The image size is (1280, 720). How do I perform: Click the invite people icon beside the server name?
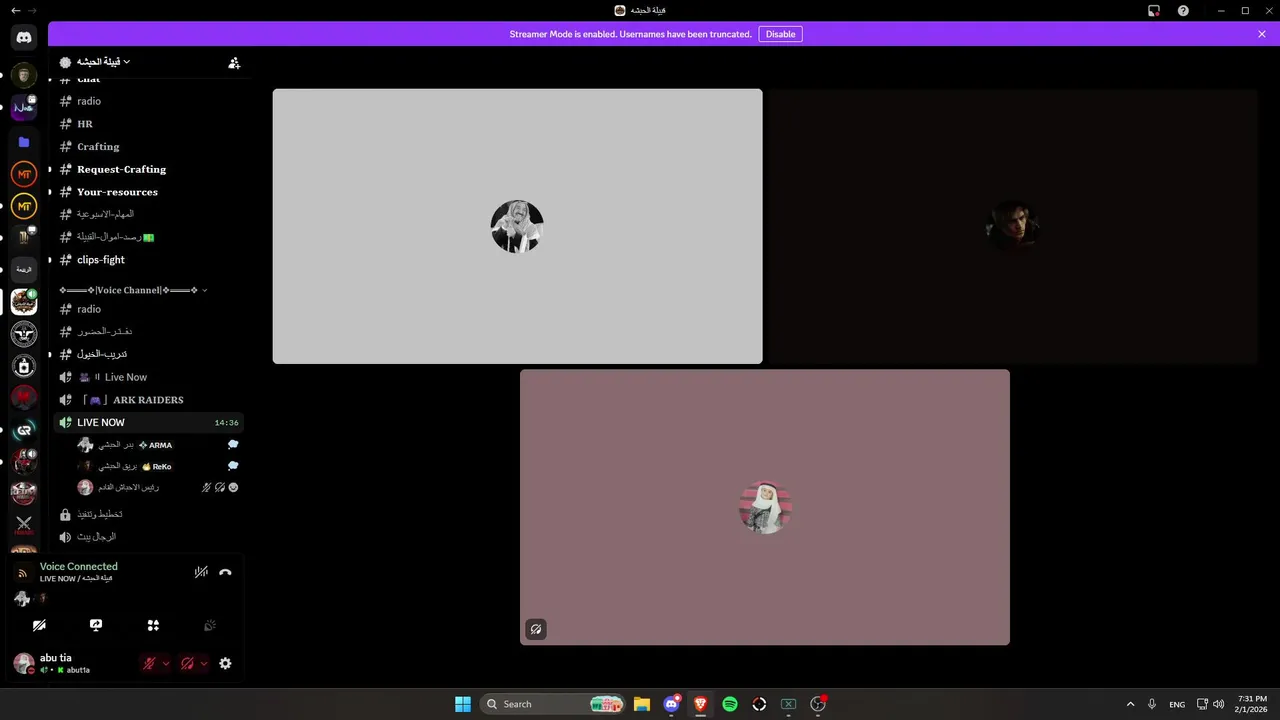[234, 62]
